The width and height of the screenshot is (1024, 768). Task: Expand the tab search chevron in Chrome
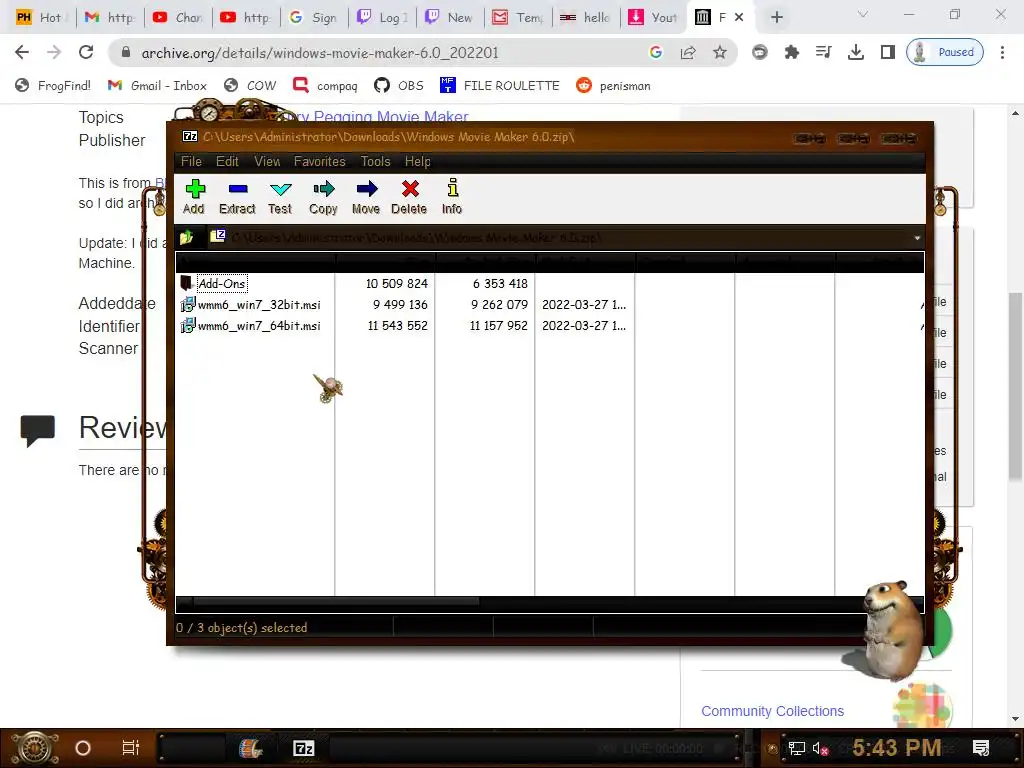point(863,14)
